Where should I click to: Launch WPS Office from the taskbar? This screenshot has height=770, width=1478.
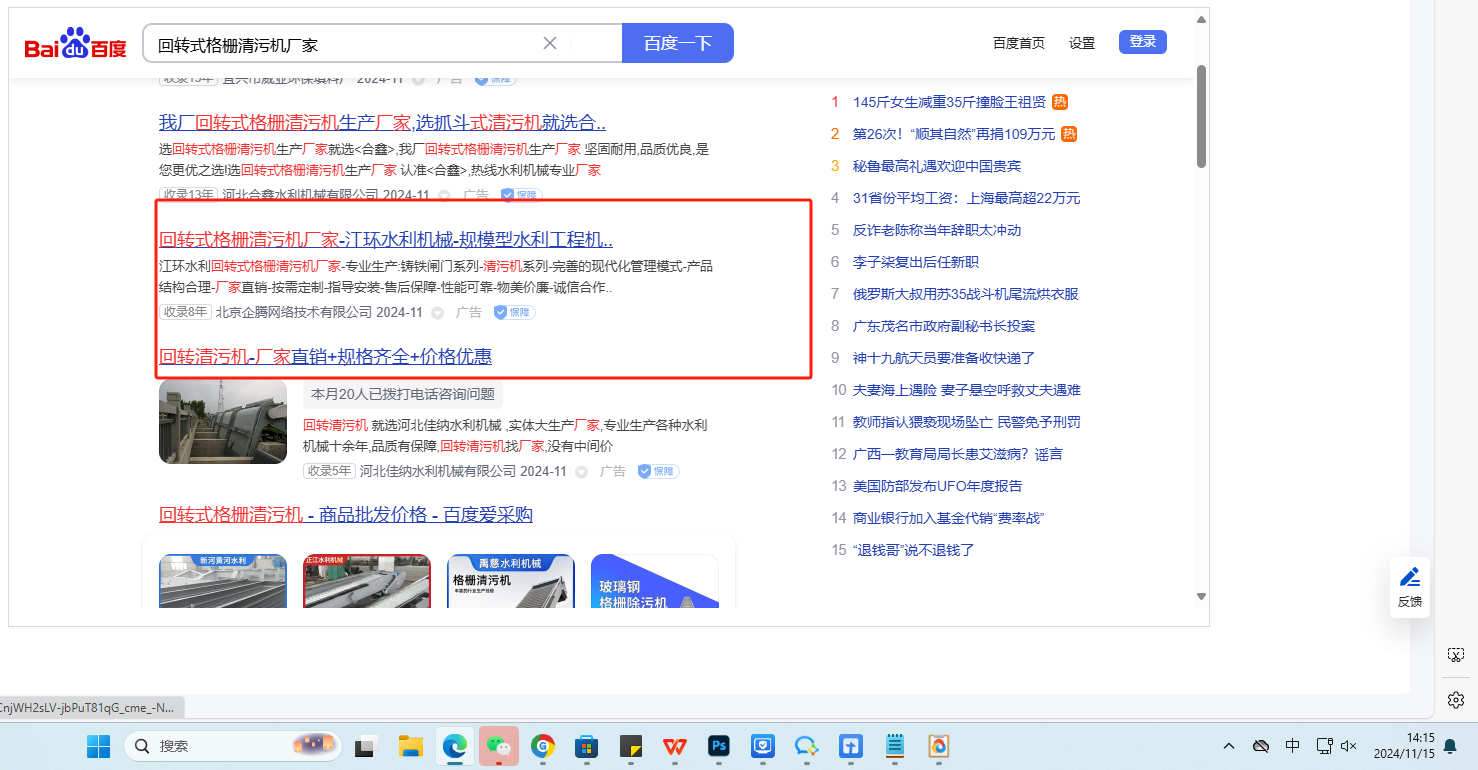675,746
